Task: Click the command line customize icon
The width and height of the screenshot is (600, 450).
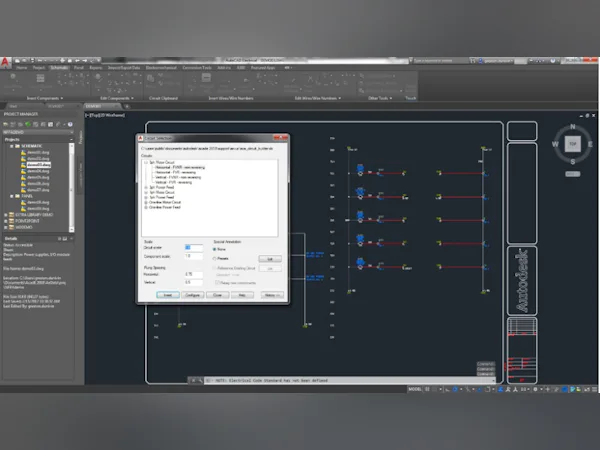Action: click(200, 380)
